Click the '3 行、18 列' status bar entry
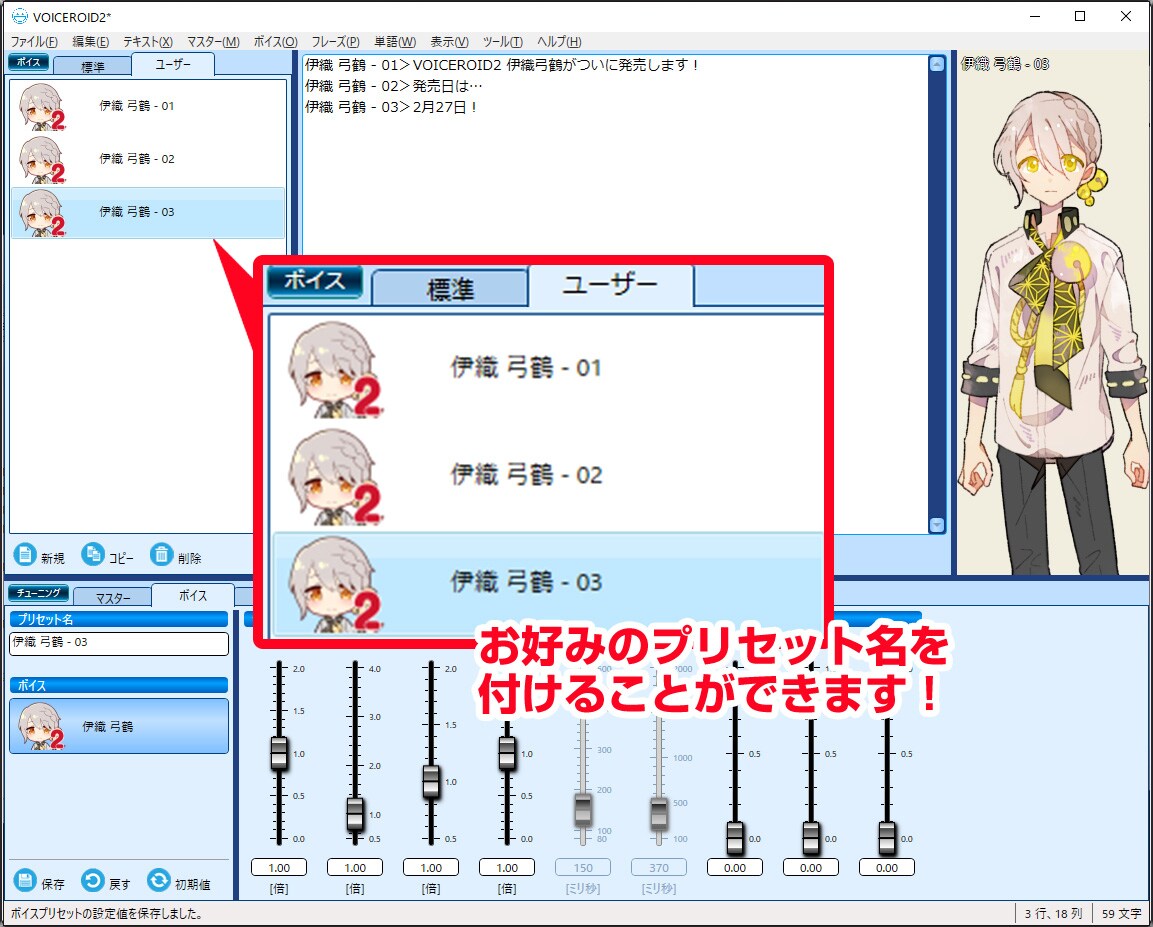This screenshot has height=927, width=1153. point(1053,914)
